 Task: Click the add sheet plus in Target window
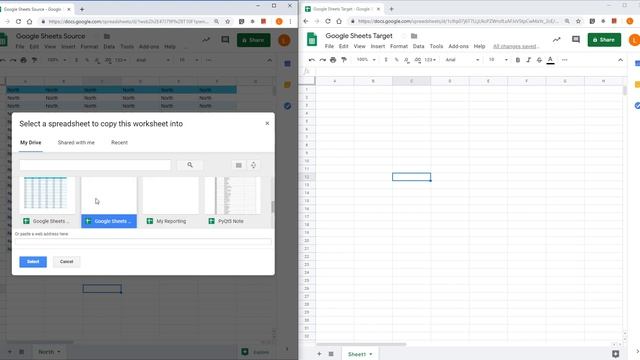[x=319, y=354]
